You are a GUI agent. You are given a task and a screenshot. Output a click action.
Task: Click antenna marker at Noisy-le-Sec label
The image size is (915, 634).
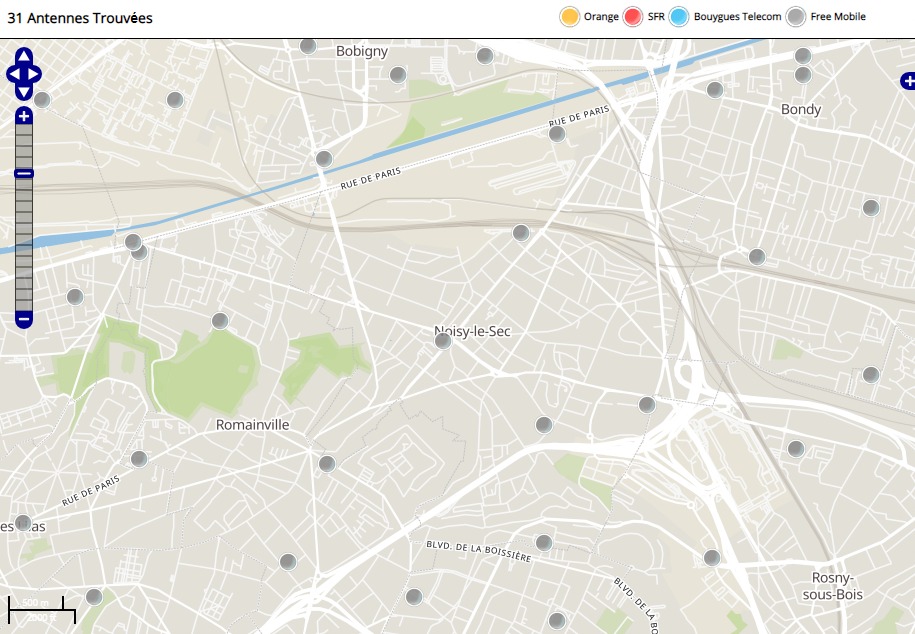click(x=443, y=341)
